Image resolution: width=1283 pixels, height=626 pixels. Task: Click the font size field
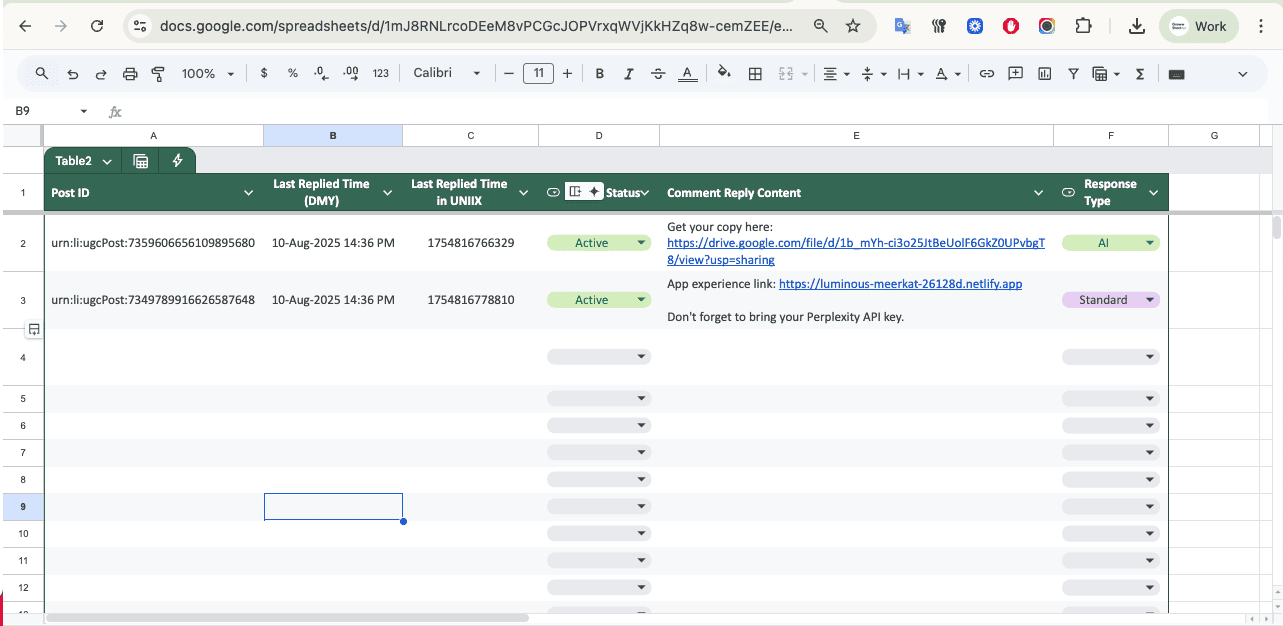(x=539, y=73)
